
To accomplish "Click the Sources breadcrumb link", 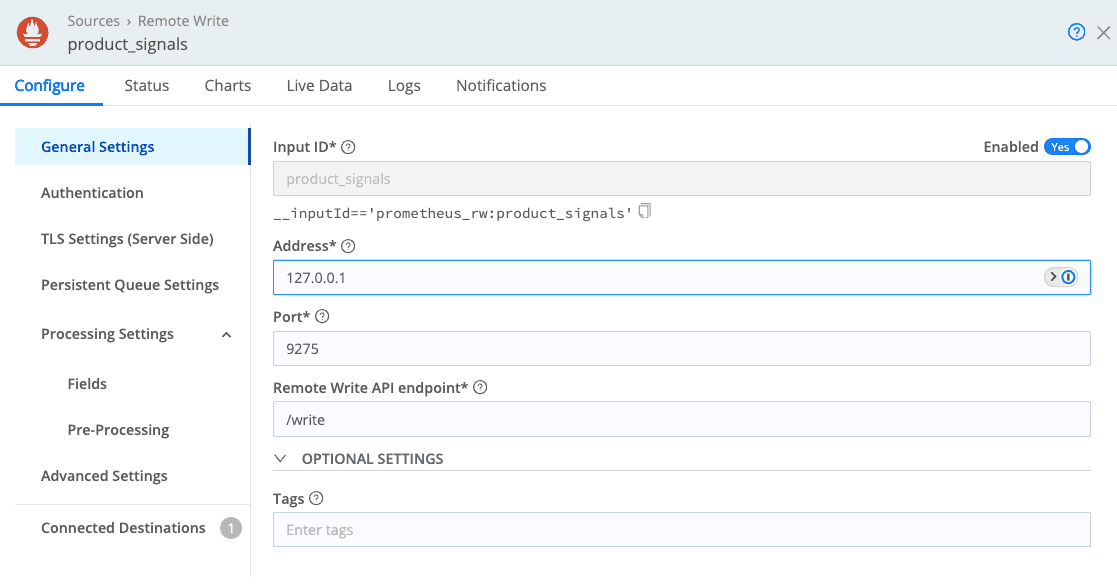I will pyautogui.click(x=94, y=20).
